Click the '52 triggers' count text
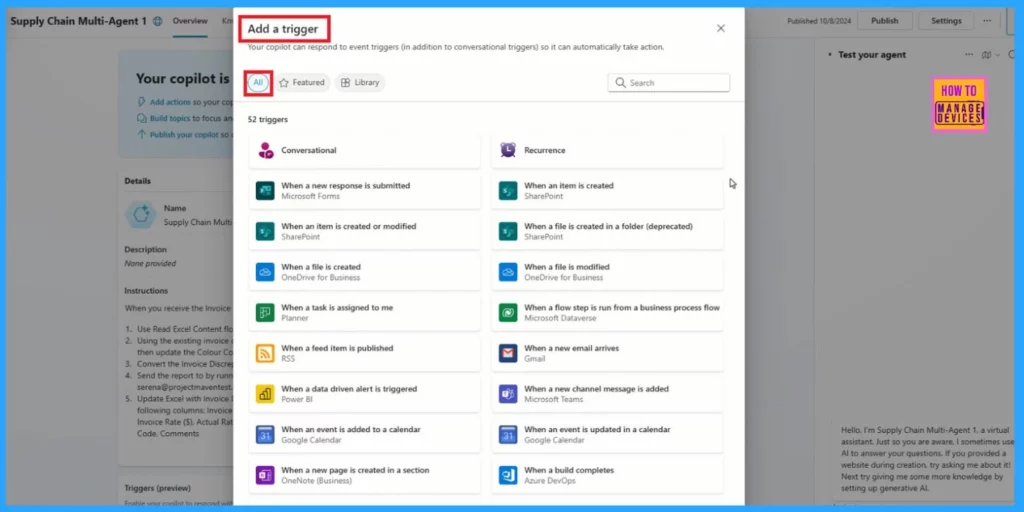The width and height of the screenshot is (1024, 512). tap(268, 120)
